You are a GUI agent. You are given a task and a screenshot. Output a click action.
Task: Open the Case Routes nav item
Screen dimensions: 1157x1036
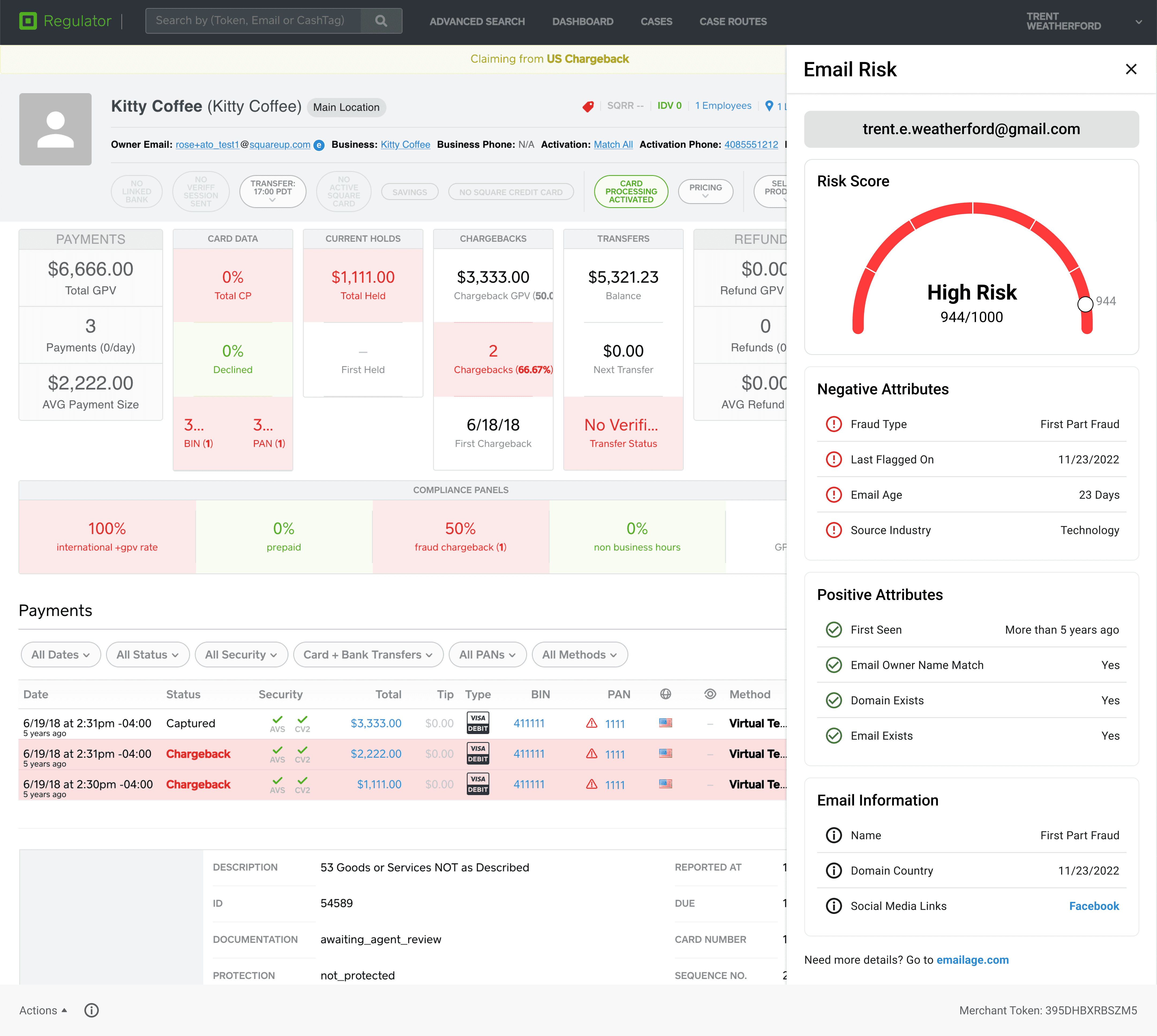click(733, 22)
